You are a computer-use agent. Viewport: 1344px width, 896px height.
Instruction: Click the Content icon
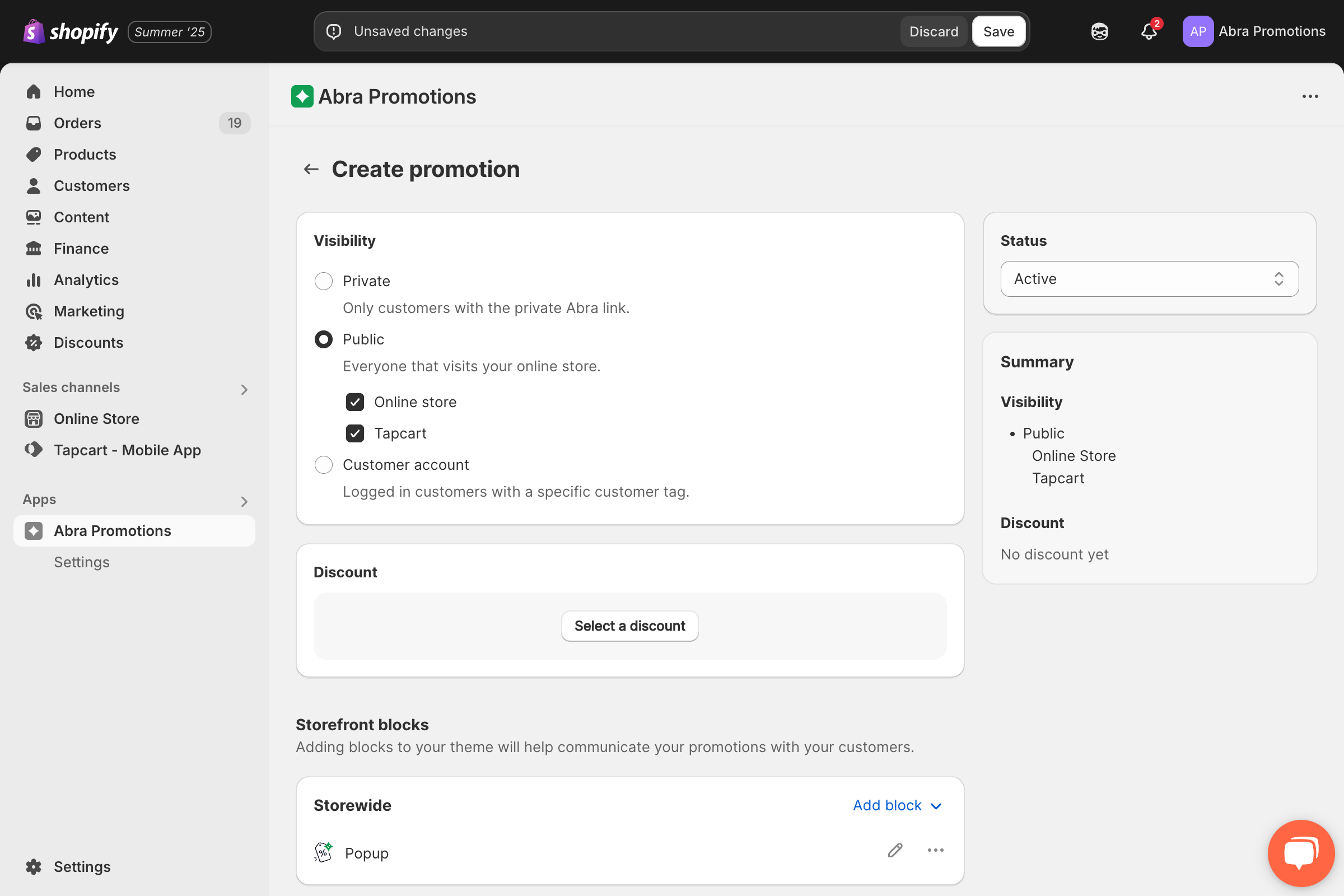click(x=34, y=217)
